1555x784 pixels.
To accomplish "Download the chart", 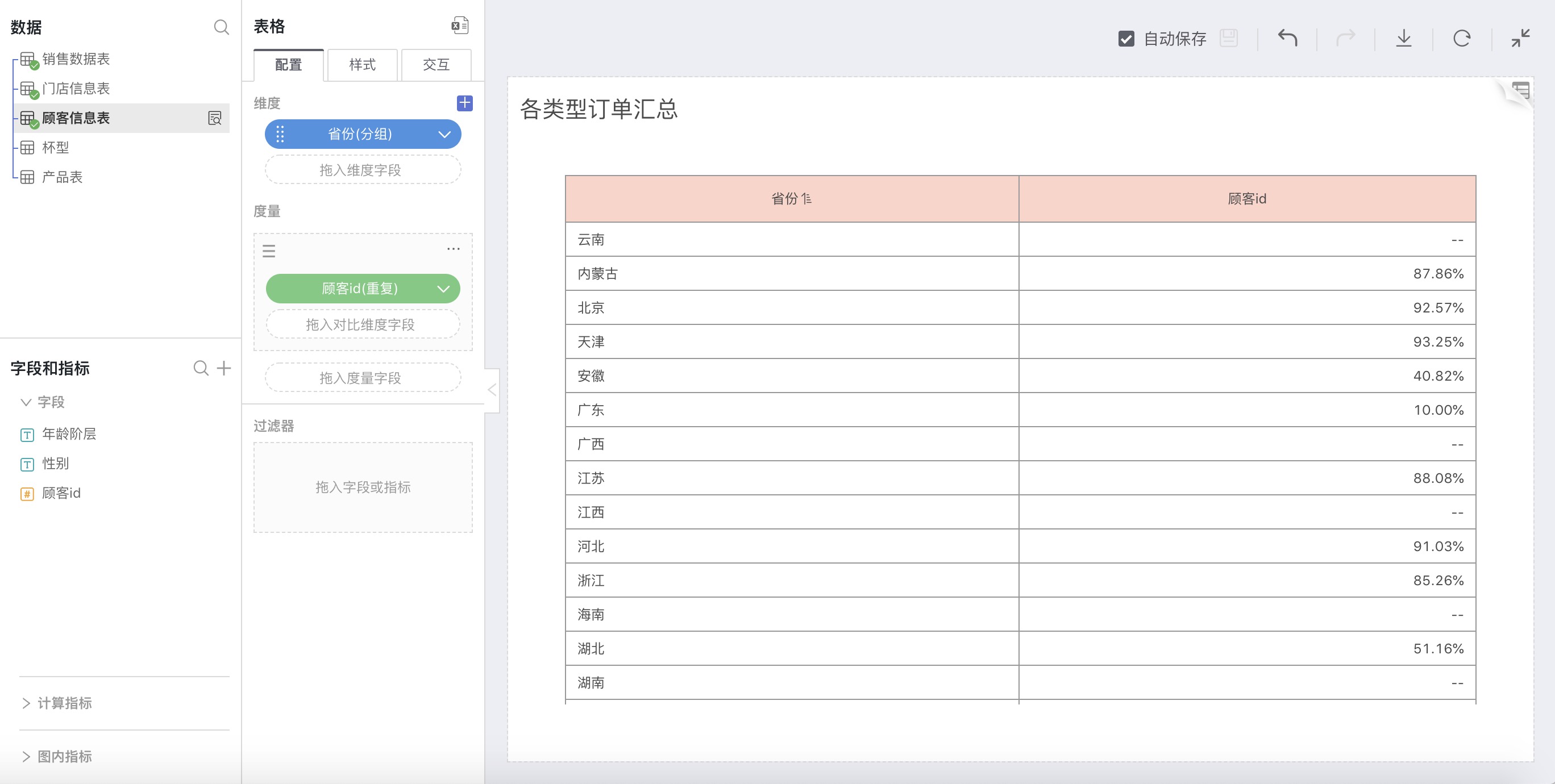I will pos(1404,38).
